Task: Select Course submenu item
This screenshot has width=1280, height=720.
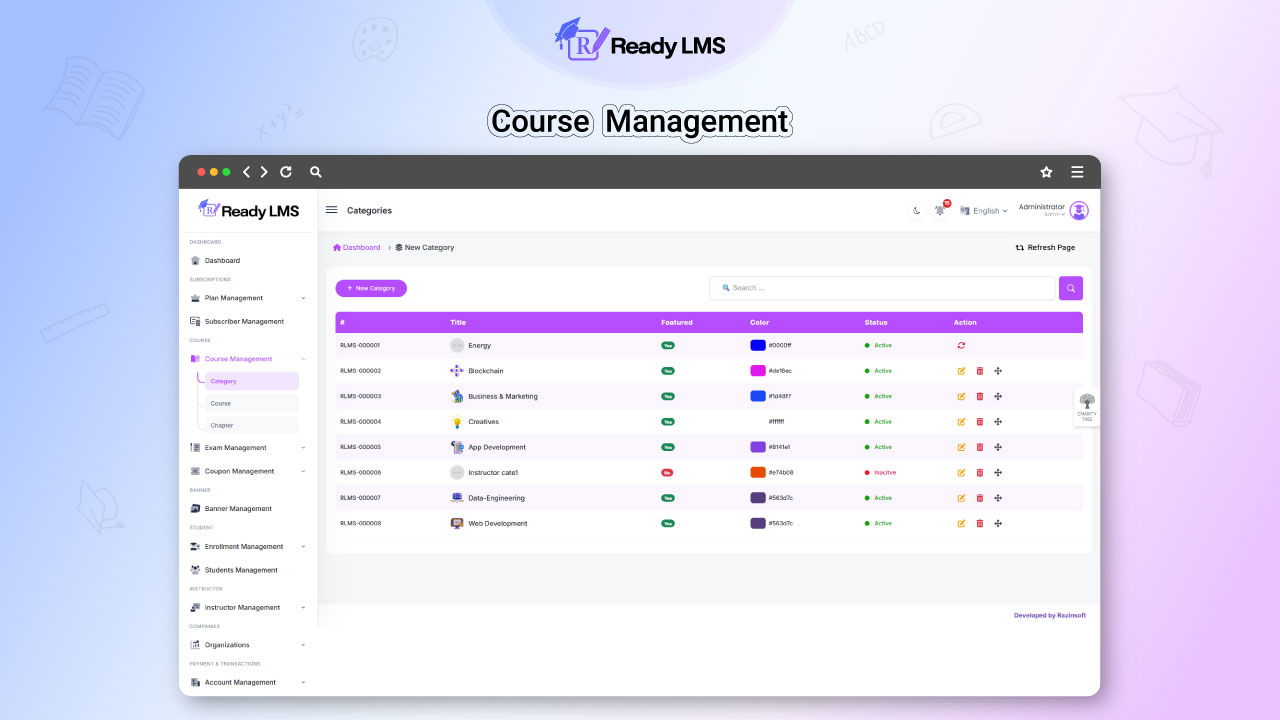Action: 252,403
